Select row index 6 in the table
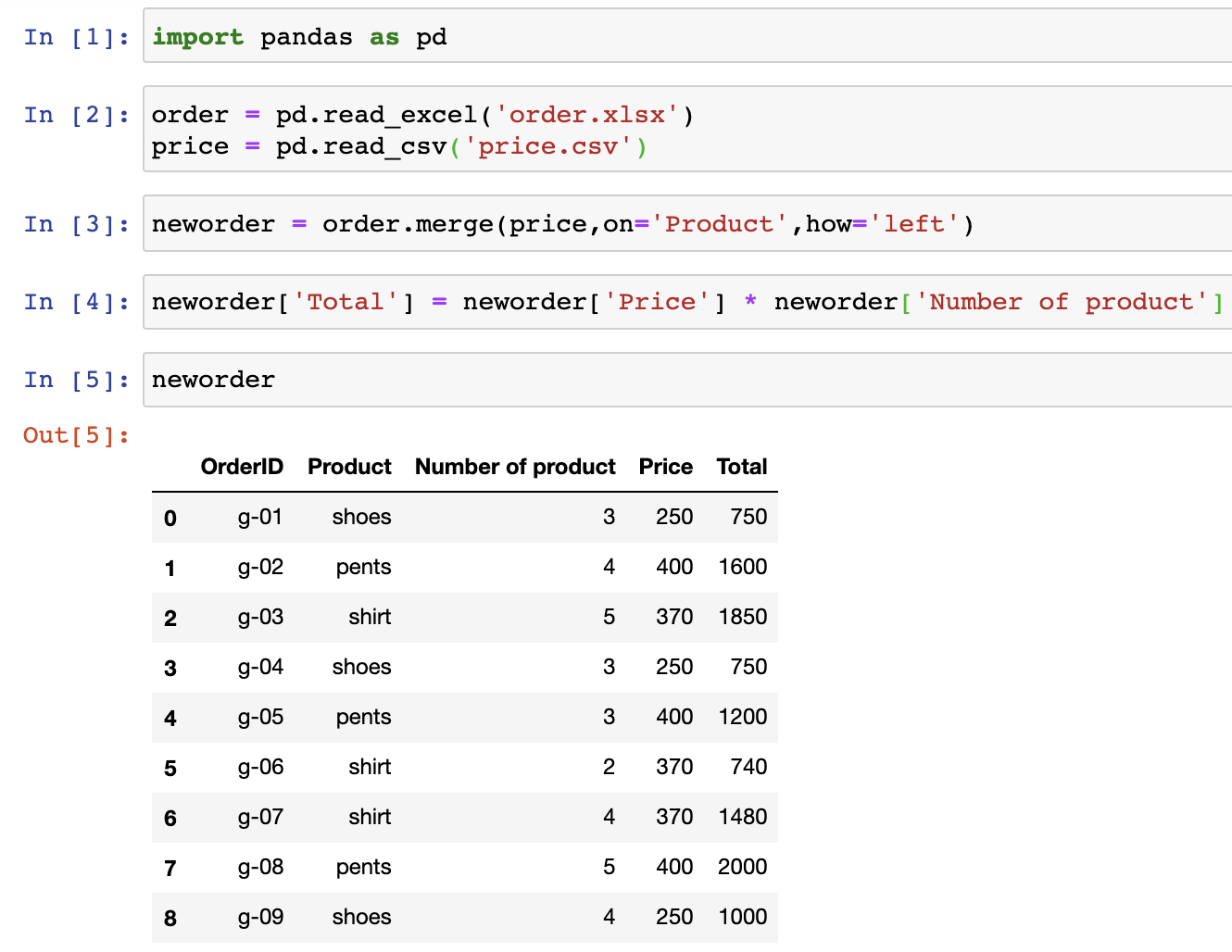 [x=170, y=818]
